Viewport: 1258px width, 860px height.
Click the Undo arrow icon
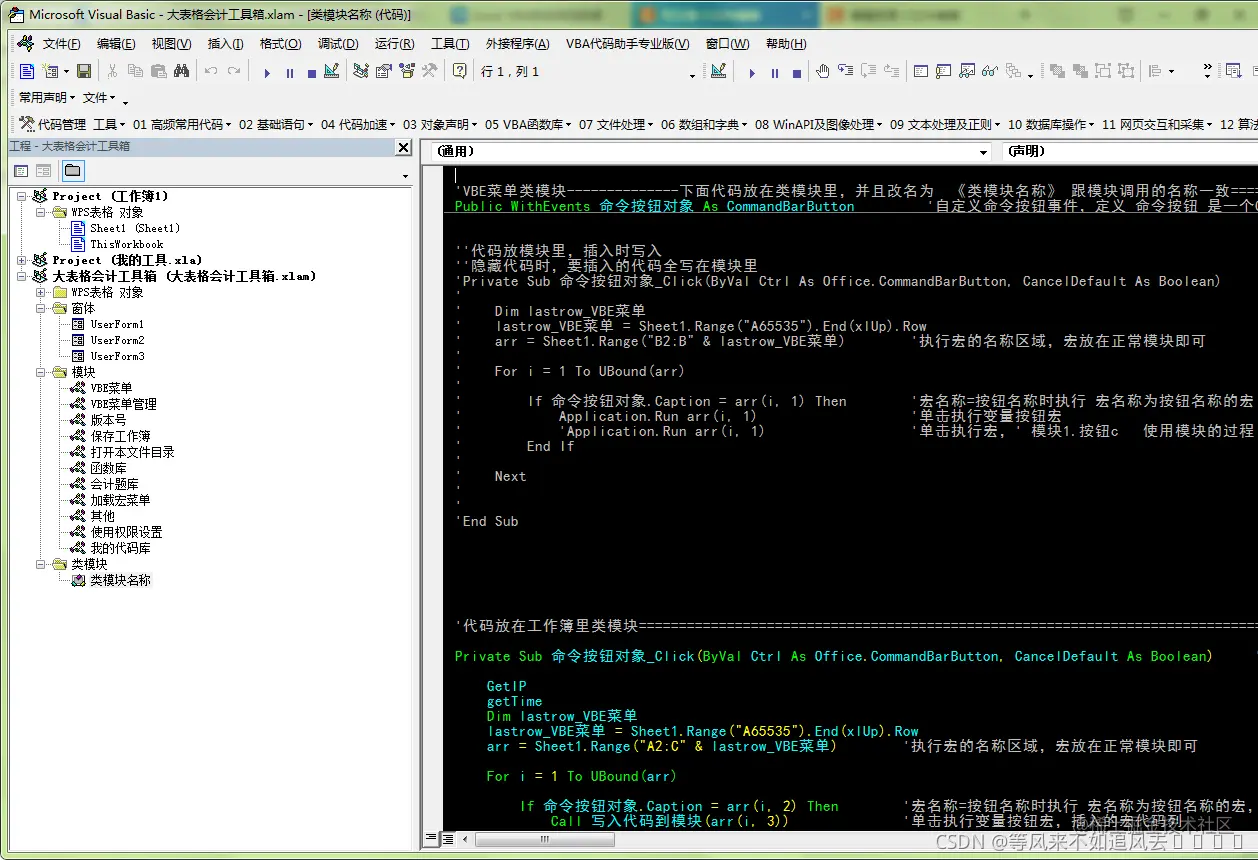210,71
